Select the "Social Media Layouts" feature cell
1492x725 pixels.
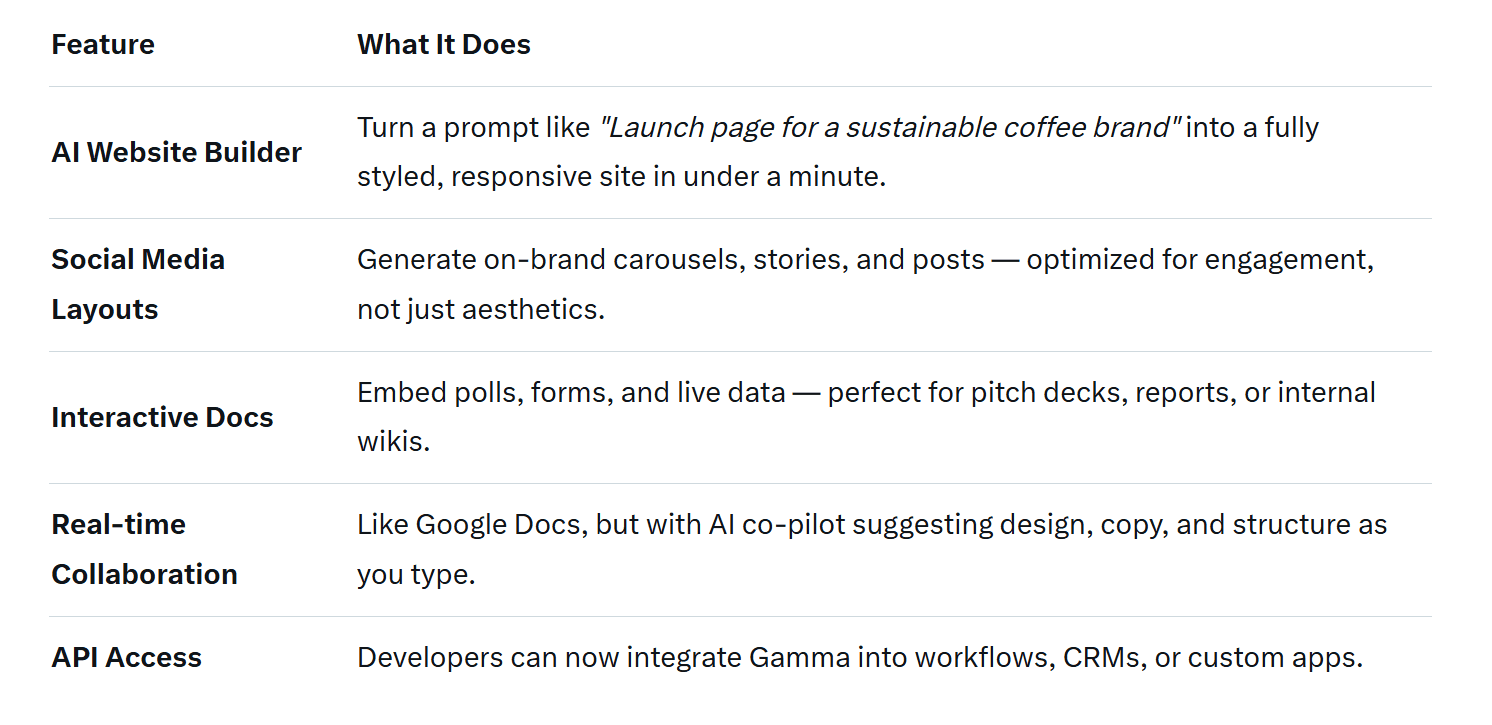click(138, 284)
